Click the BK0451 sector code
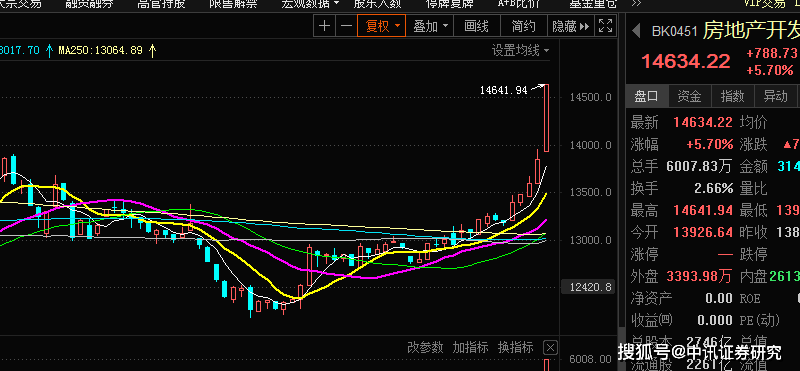Image resolution: width=800 pixels, height=371 pixels. tap(674, 32)
